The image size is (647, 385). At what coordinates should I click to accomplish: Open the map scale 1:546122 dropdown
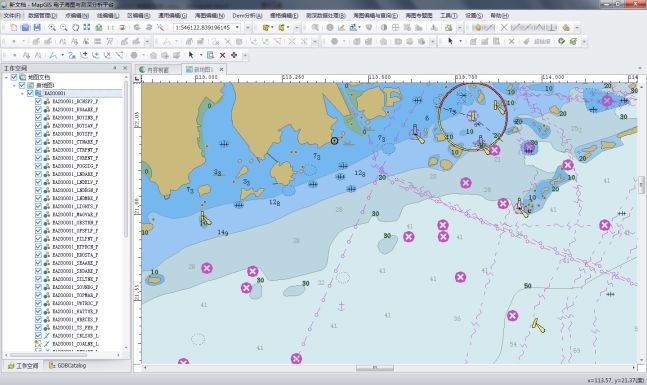click(238, 28)
